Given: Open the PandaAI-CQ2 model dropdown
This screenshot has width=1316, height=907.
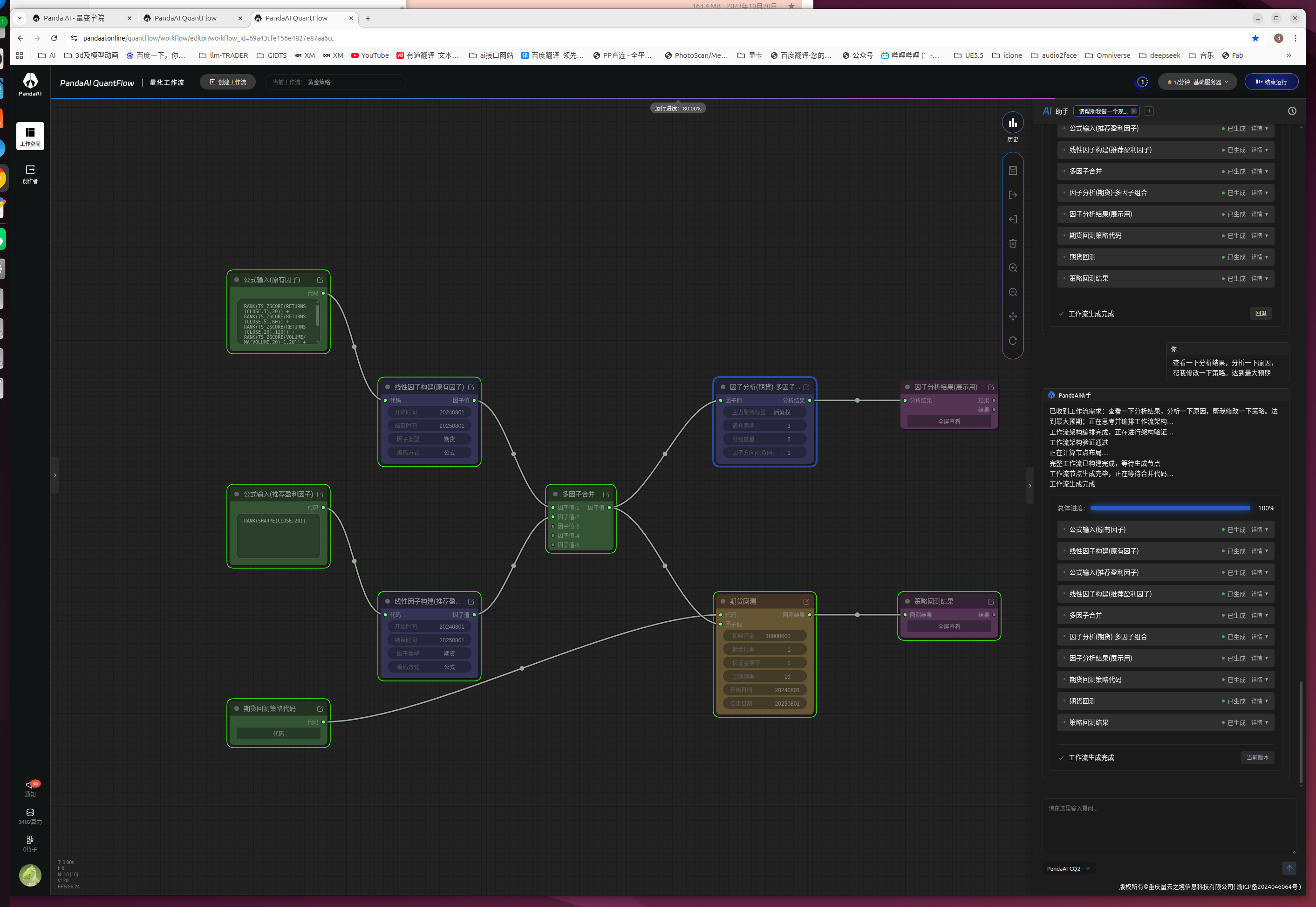Looking at the screenshot, I should [x=1068, y=869].
